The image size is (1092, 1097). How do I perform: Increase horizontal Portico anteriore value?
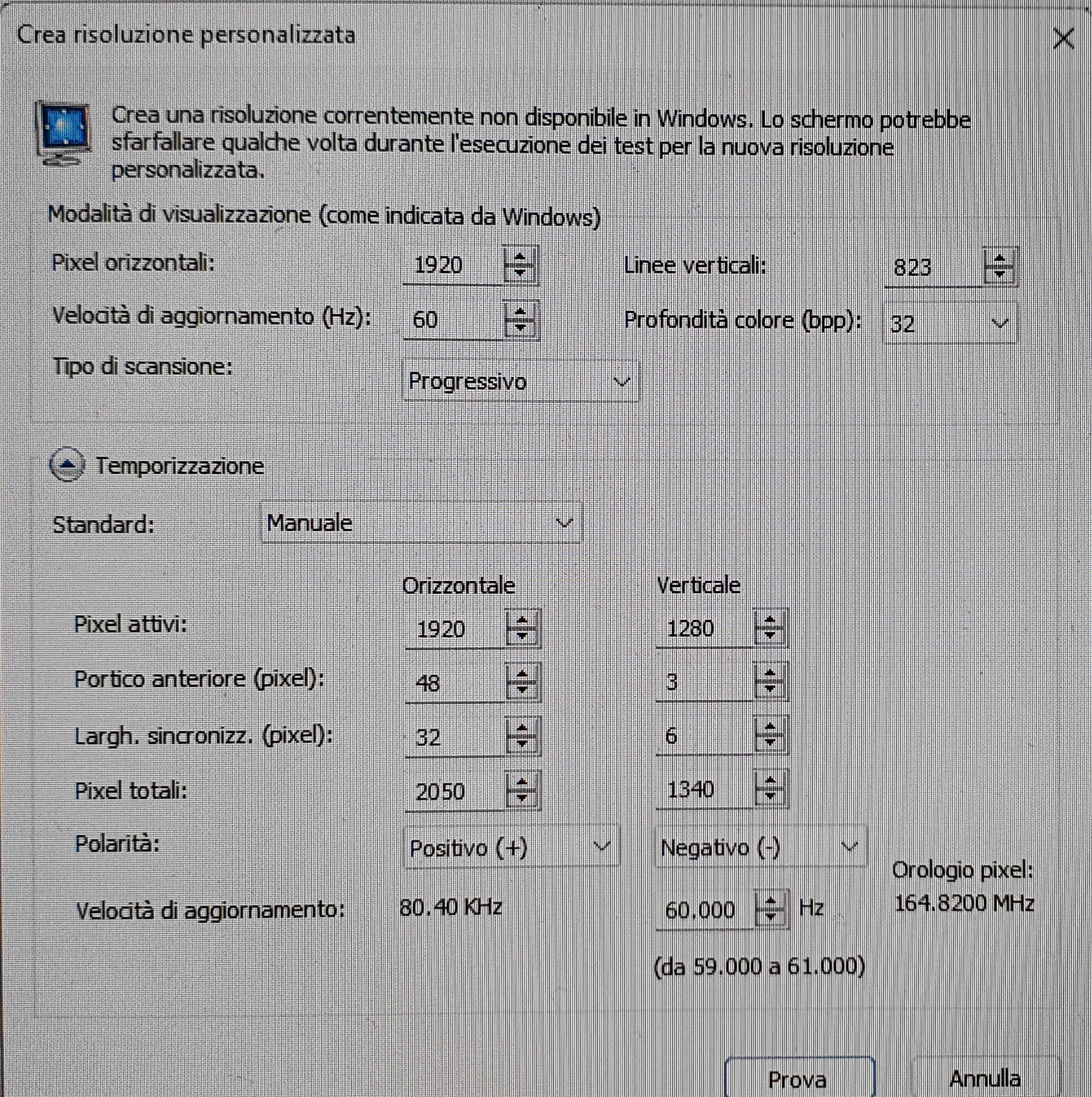click(522, 674)
